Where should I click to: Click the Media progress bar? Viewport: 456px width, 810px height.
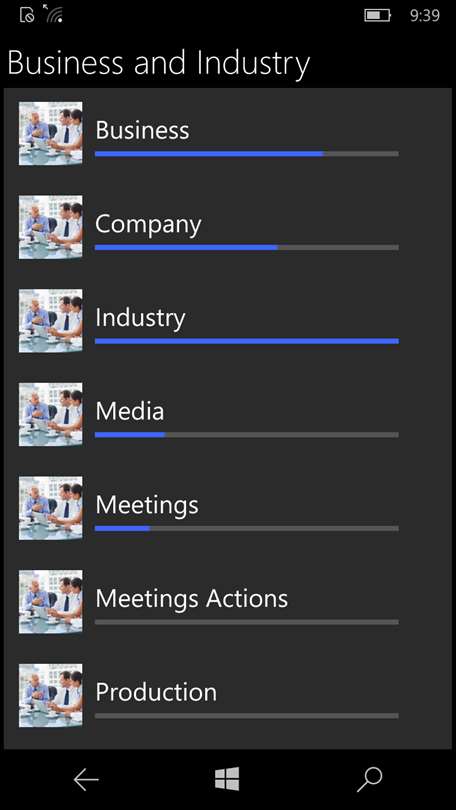click(x=247, y=435)
